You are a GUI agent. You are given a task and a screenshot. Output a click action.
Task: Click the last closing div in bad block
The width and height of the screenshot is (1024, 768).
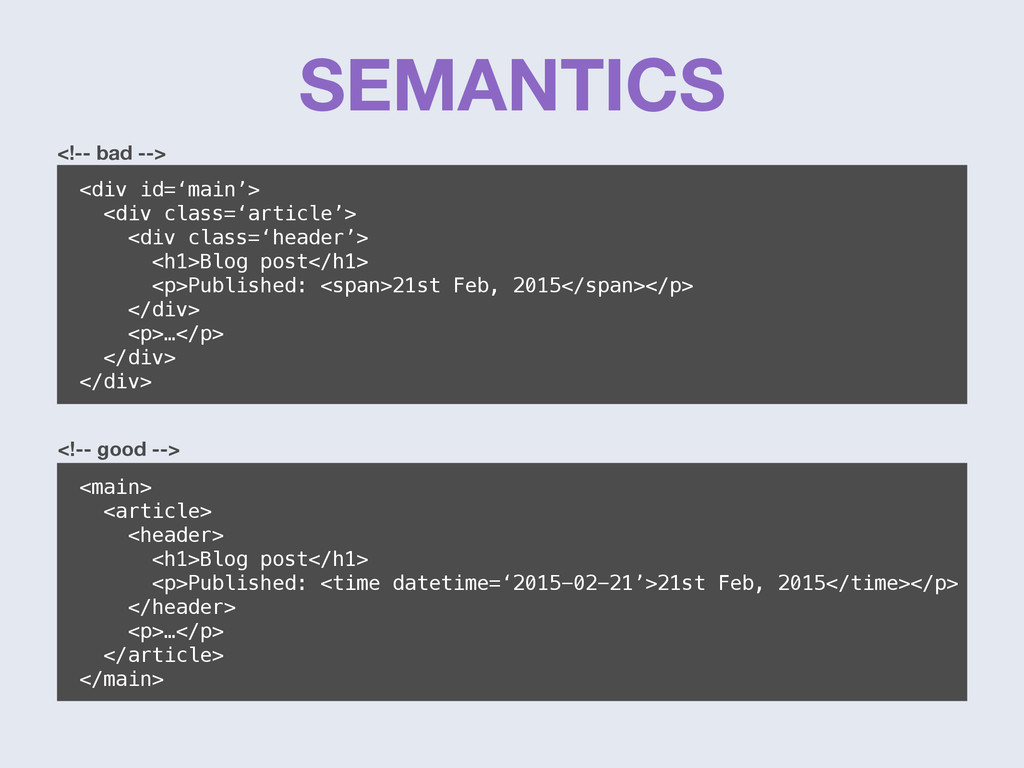click(116, 381)
